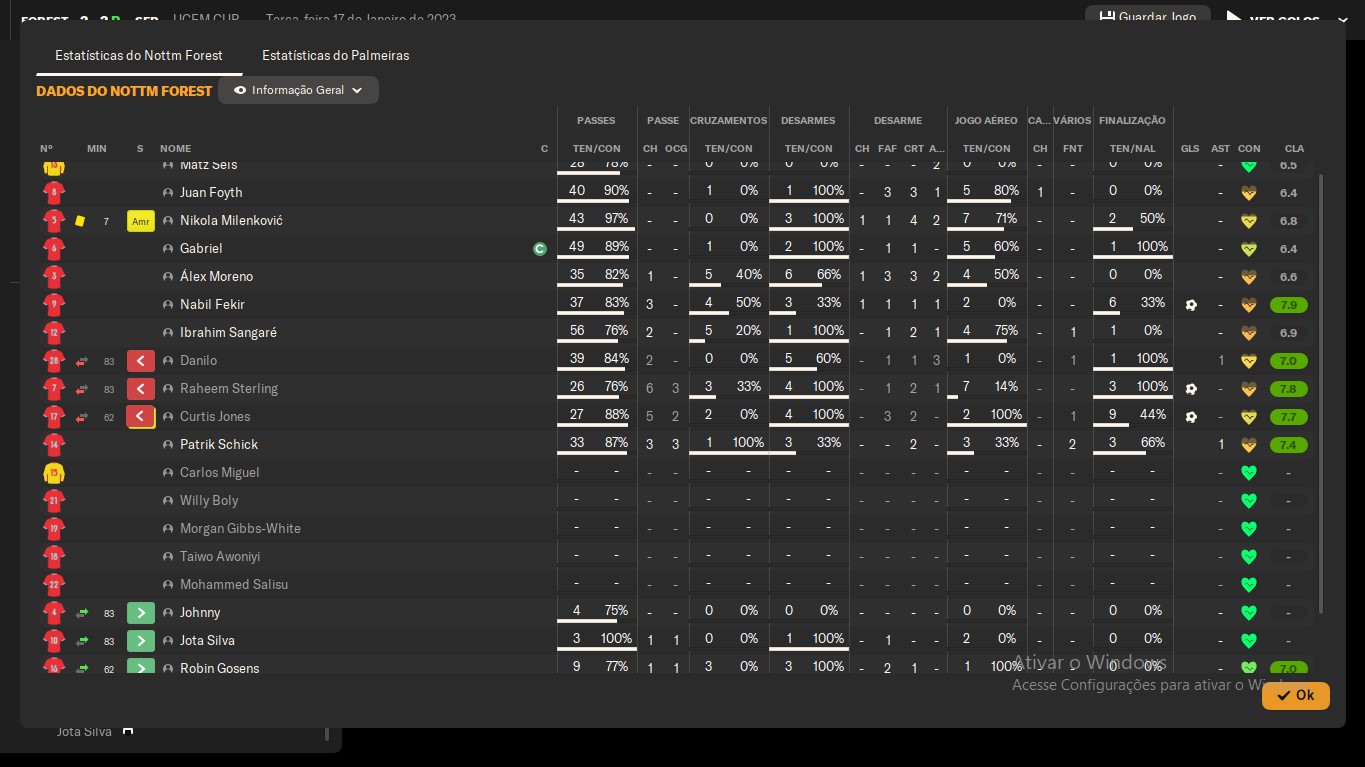Screen dimensions: 1365x767
Task: Click Ibrahim Sangaré's 56 passes 76% cell
Action: coord(597,333)
